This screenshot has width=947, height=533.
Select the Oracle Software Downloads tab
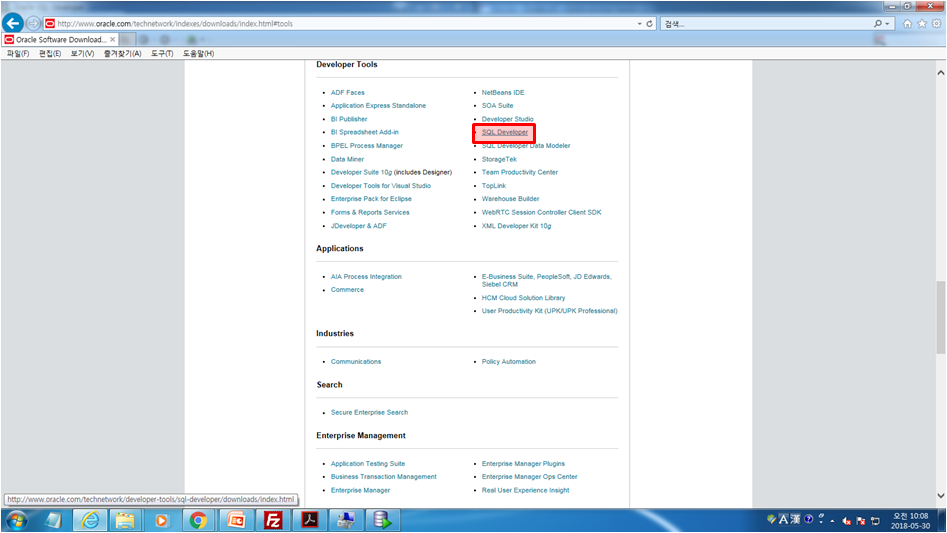coord(60,39)
